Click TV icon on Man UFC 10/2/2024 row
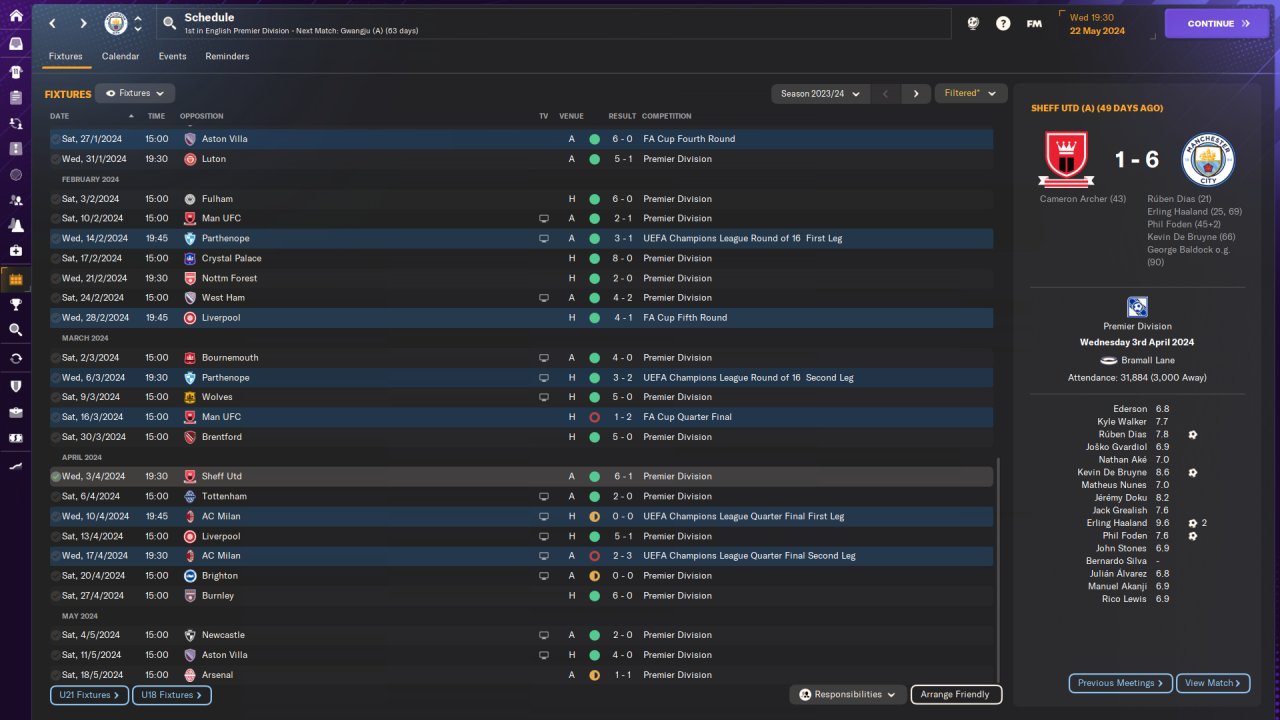 (544, 218)
